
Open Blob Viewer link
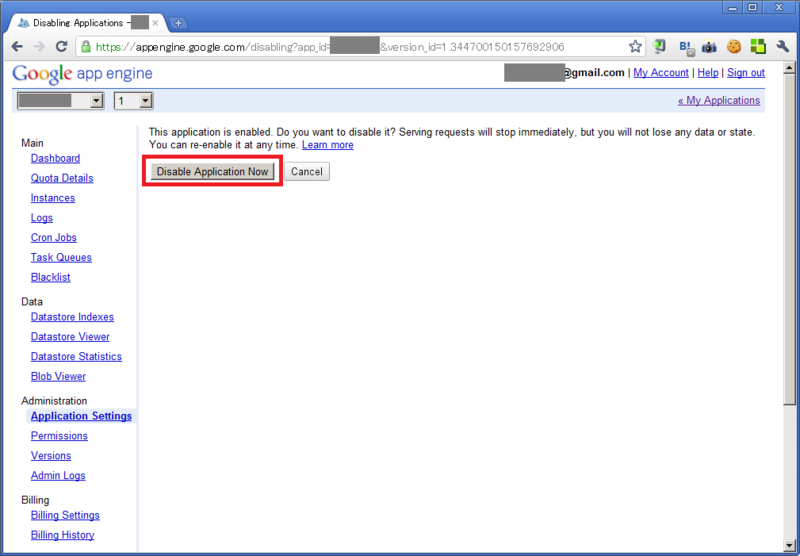(58, 376)
